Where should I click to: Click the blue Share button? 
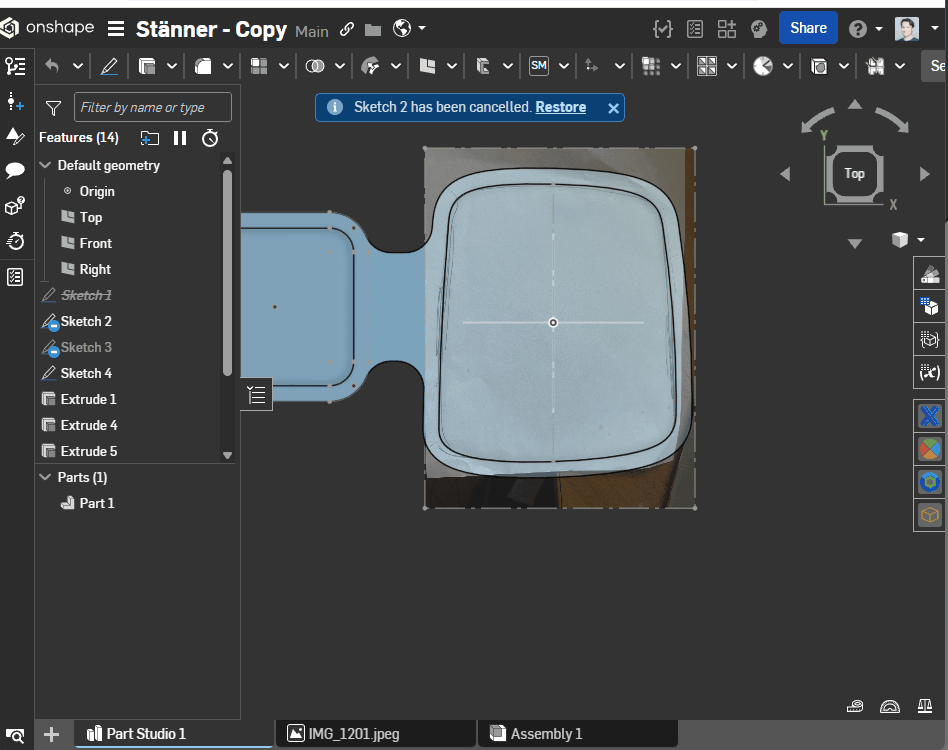(x=808, y=28)
